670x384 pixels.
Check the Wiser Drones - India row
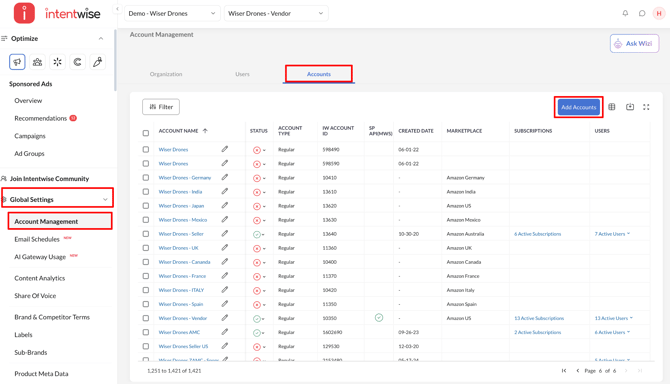(146, 191)
